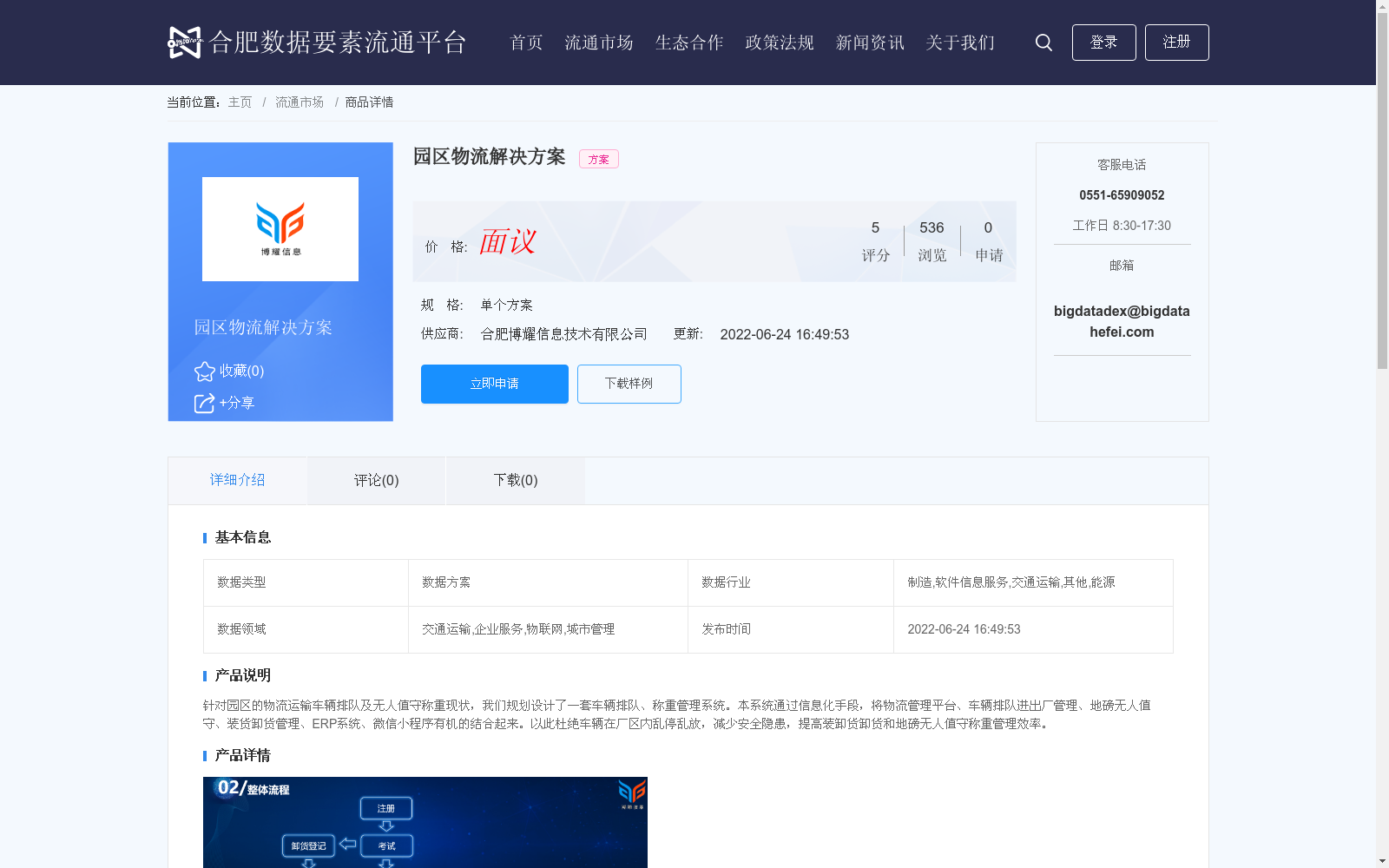Screen dimensions: 1389x868
Task: Open the 生态合作 nav menu
Action: [689, 43]
